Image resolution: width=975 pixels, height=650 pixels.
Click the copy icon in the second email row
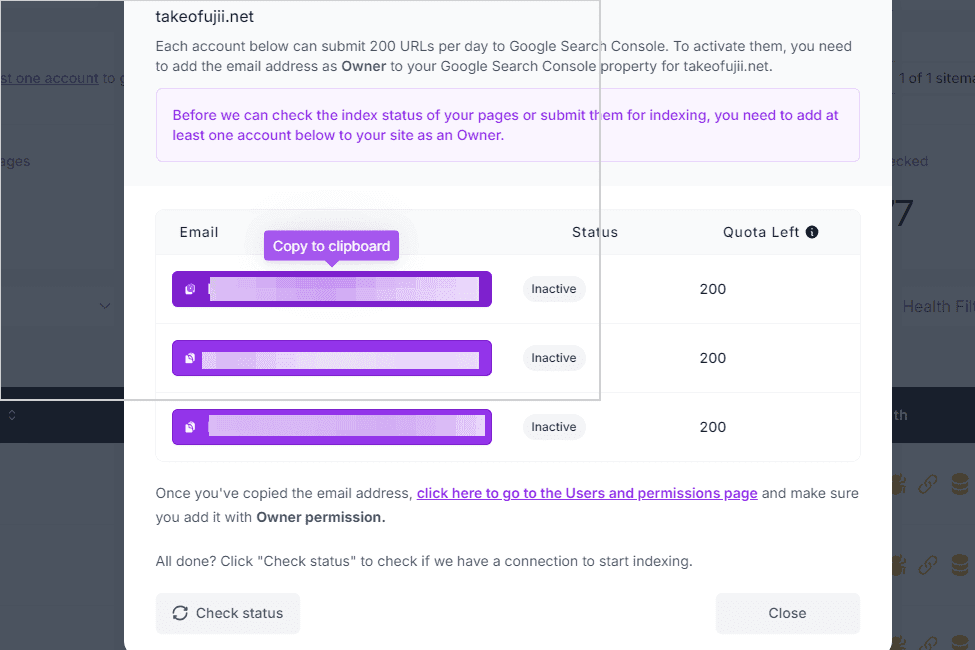point(190,358)
